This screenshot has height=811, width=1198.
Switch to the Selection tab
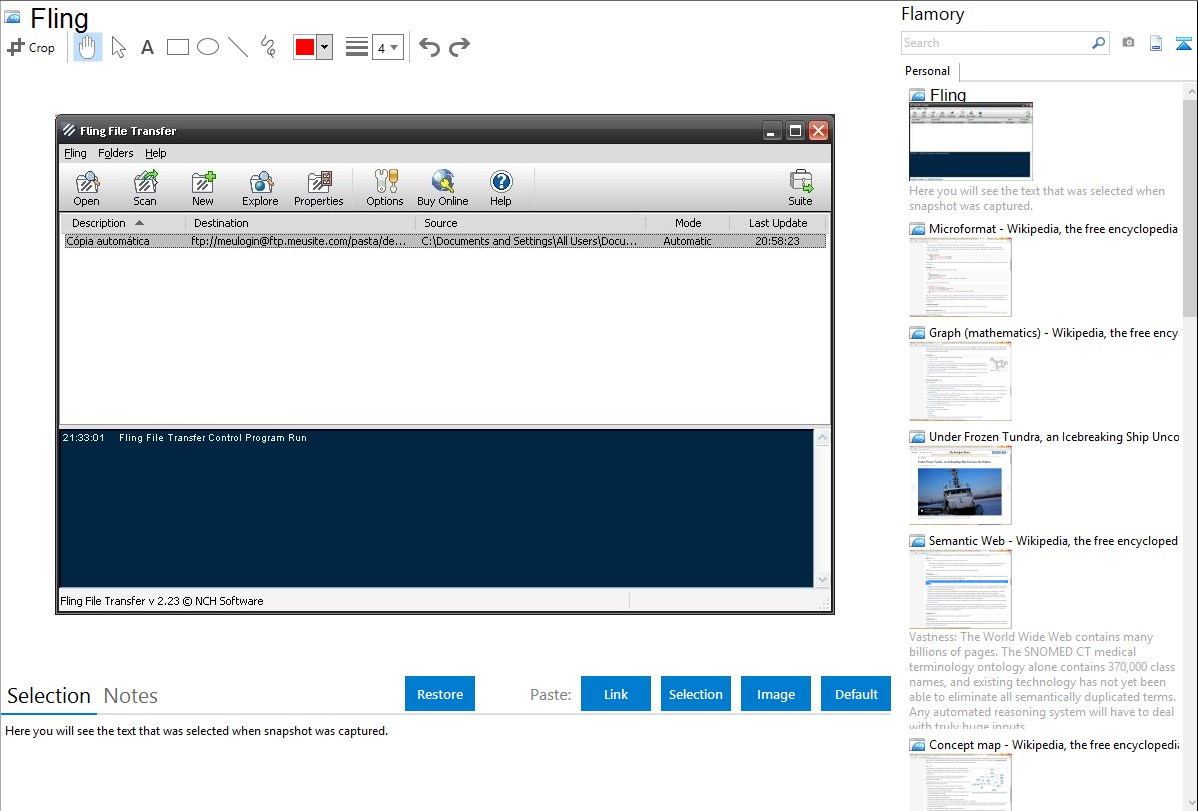[49, 696]
